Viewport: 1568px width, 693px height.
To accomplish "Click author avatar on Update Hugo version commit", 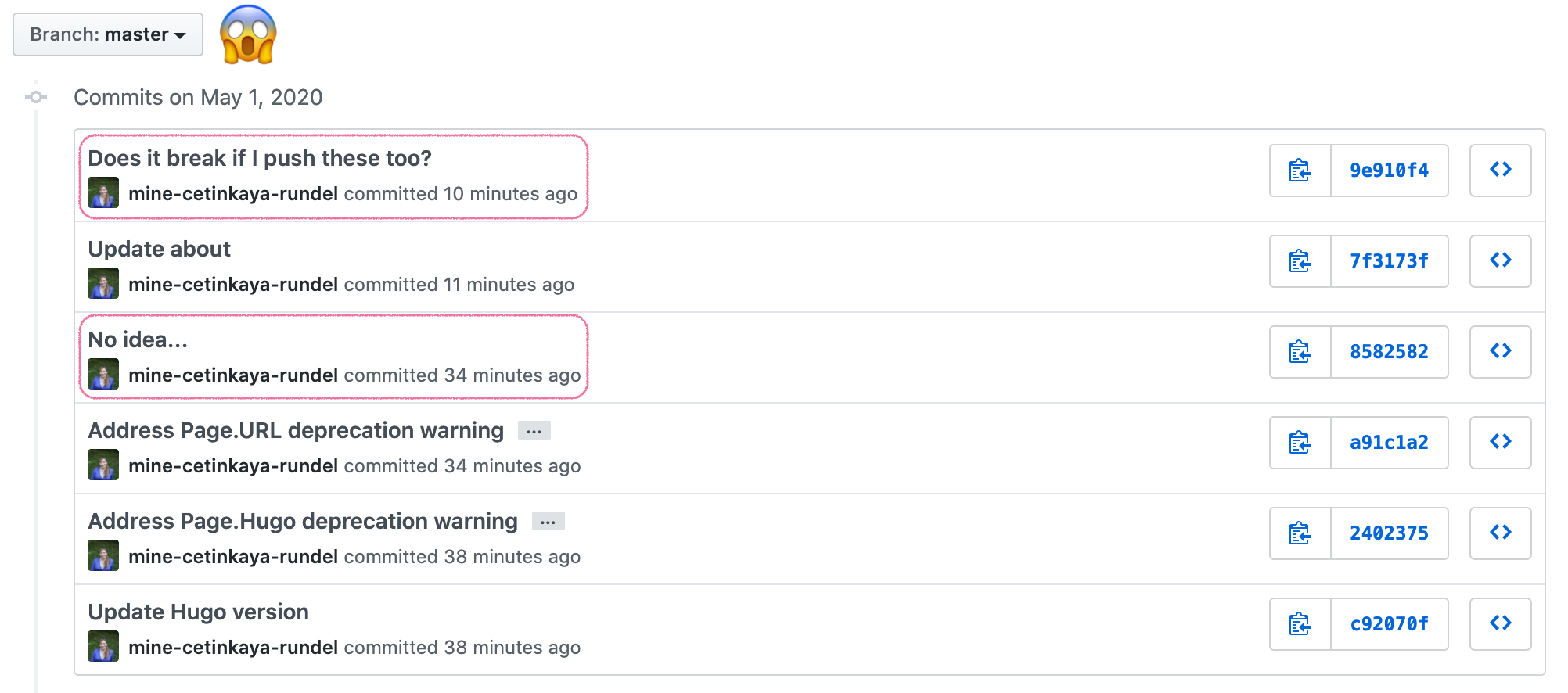I will 103,646.
